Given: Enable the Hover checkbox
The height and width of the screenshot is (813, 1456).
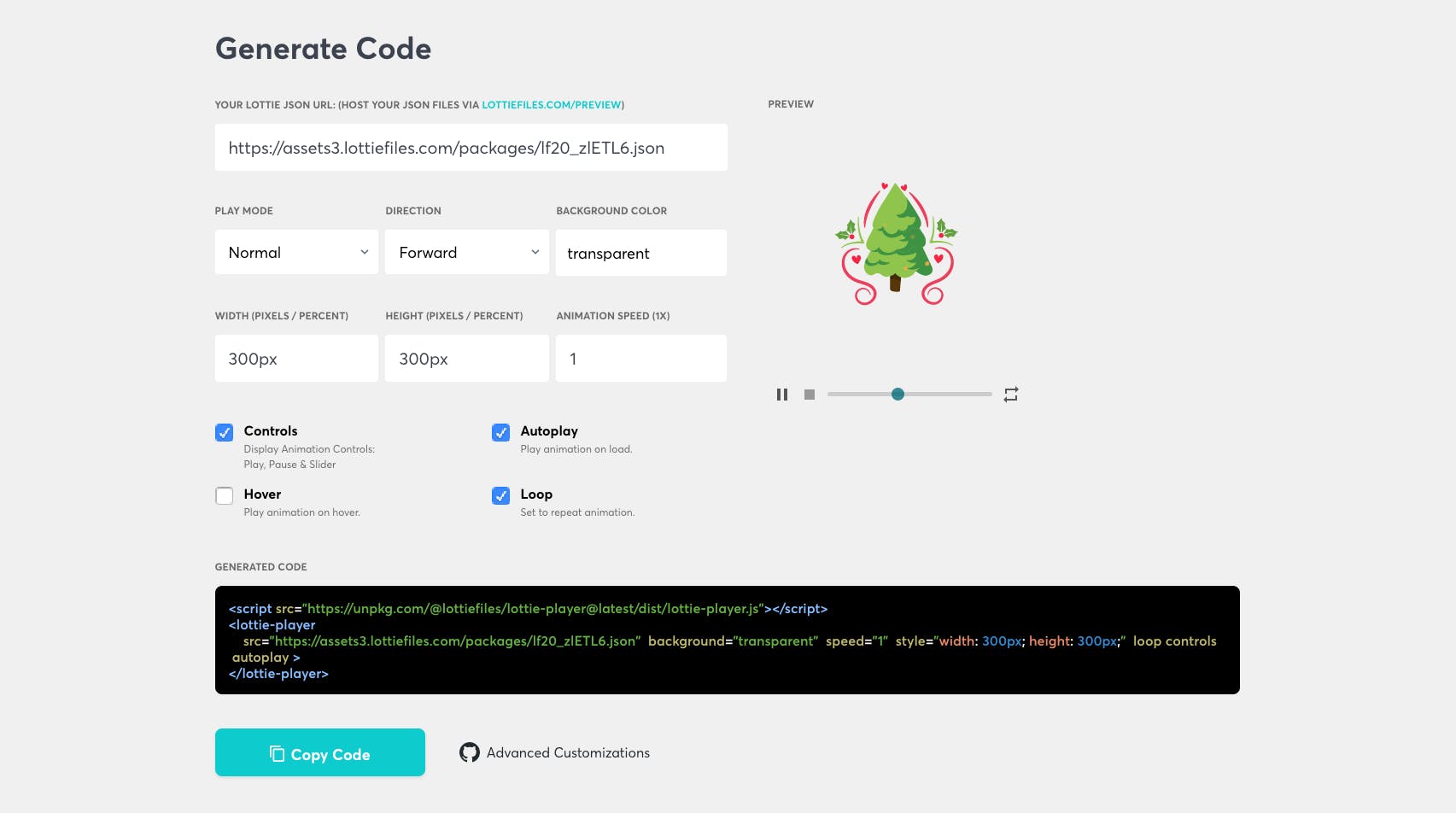Looking at the screenshot, I should click(x=225, y=495).
